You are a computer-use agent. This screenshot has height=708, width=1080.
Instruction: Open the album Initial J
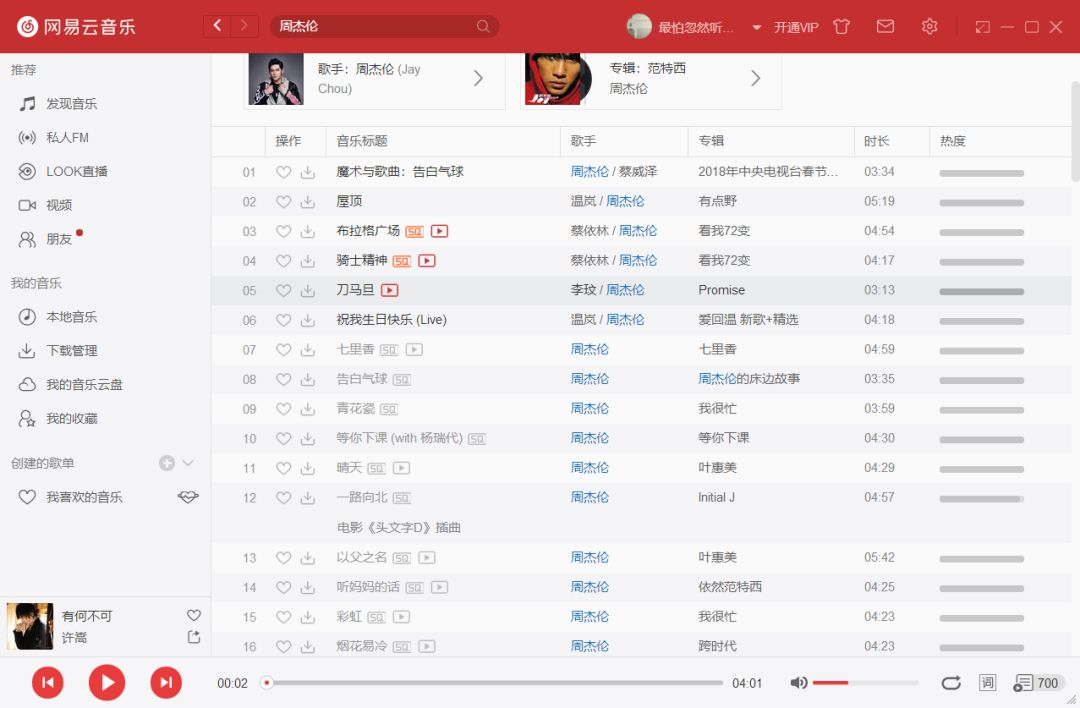click(x=716, y=497)
